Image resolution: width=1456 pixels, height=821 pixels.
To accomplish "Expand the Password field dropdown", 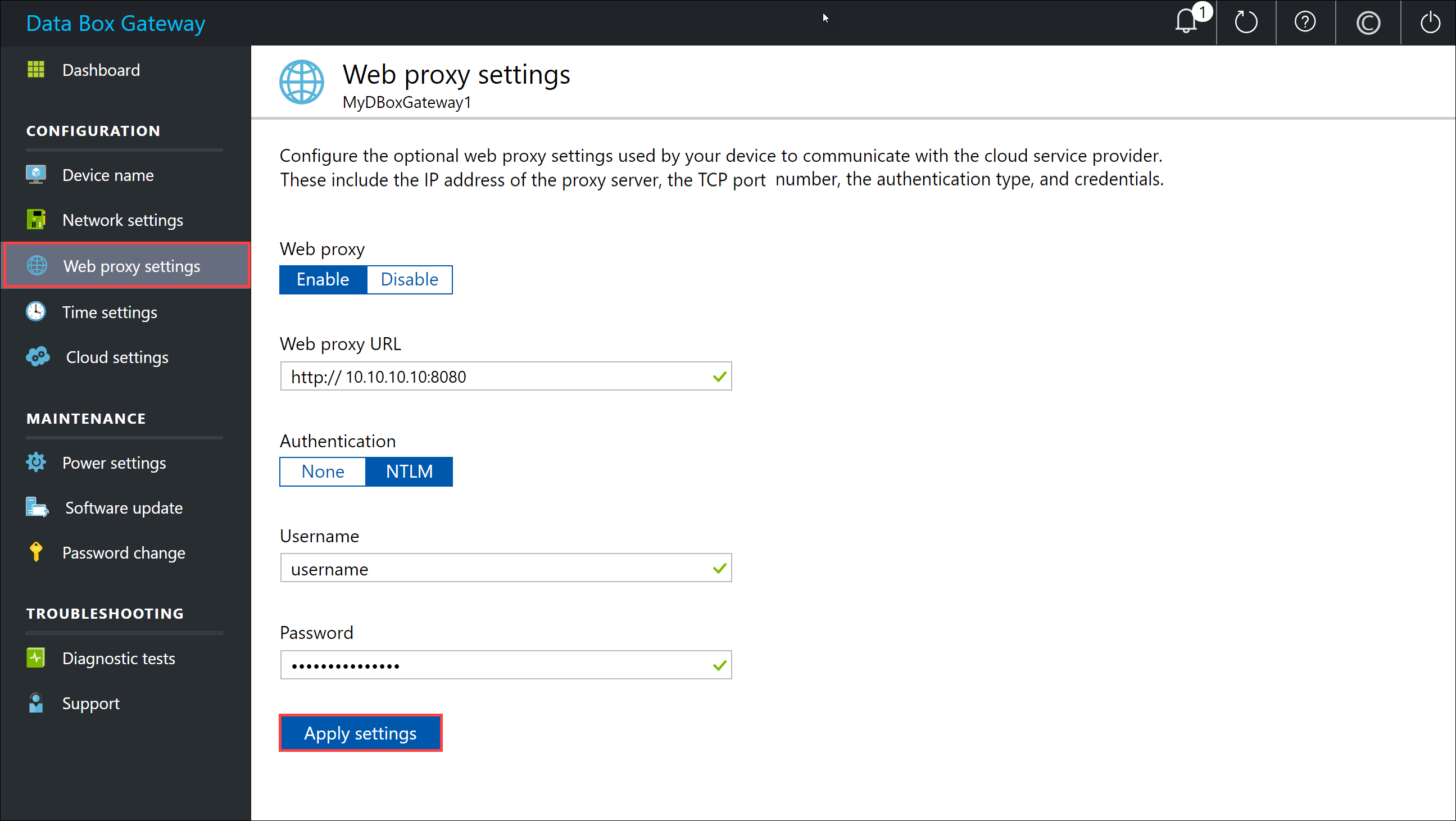I will click(x=719, y=665).
